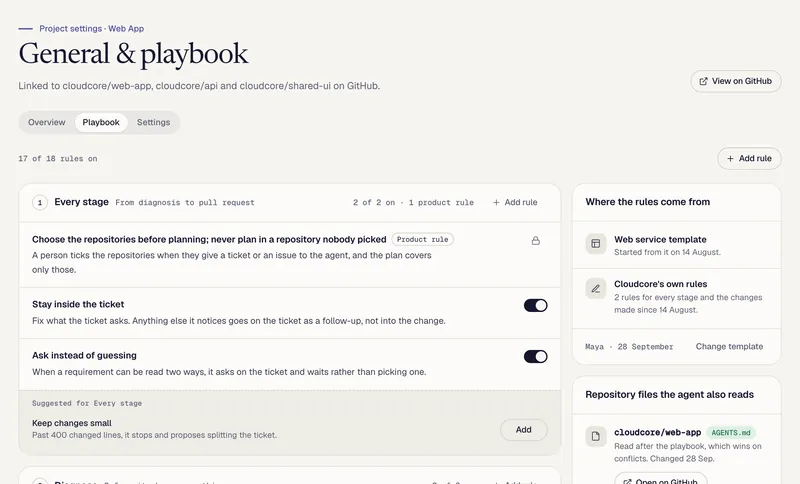
Task: Toggle off Stay inside the ticket
Action: click(x=536, y=305)
